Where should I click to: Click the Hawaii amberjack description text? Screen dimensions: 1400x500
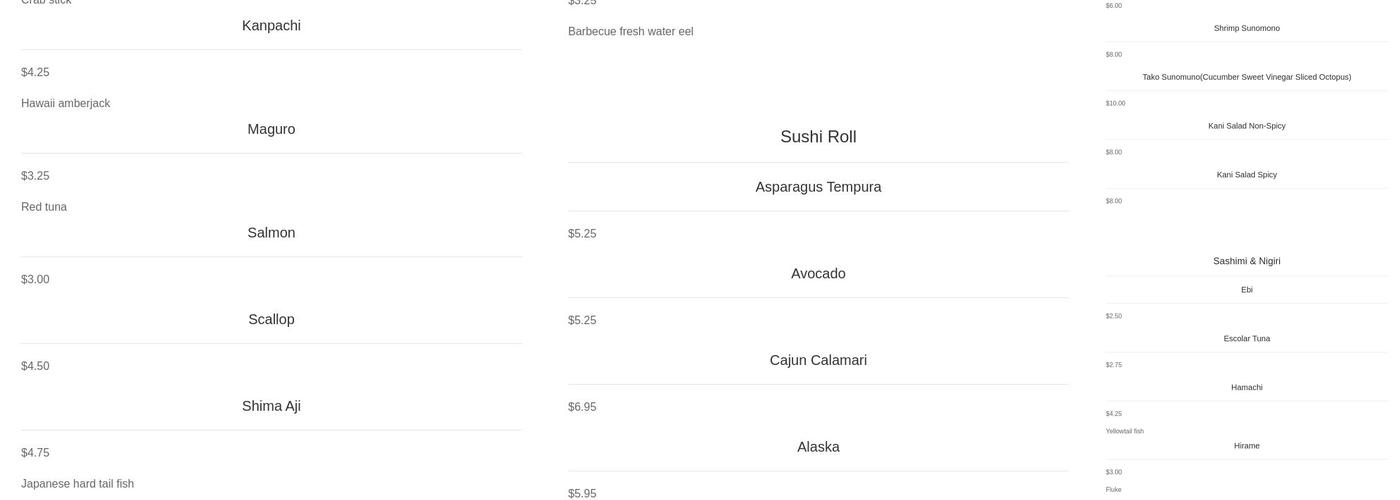[x=66, y=104]
